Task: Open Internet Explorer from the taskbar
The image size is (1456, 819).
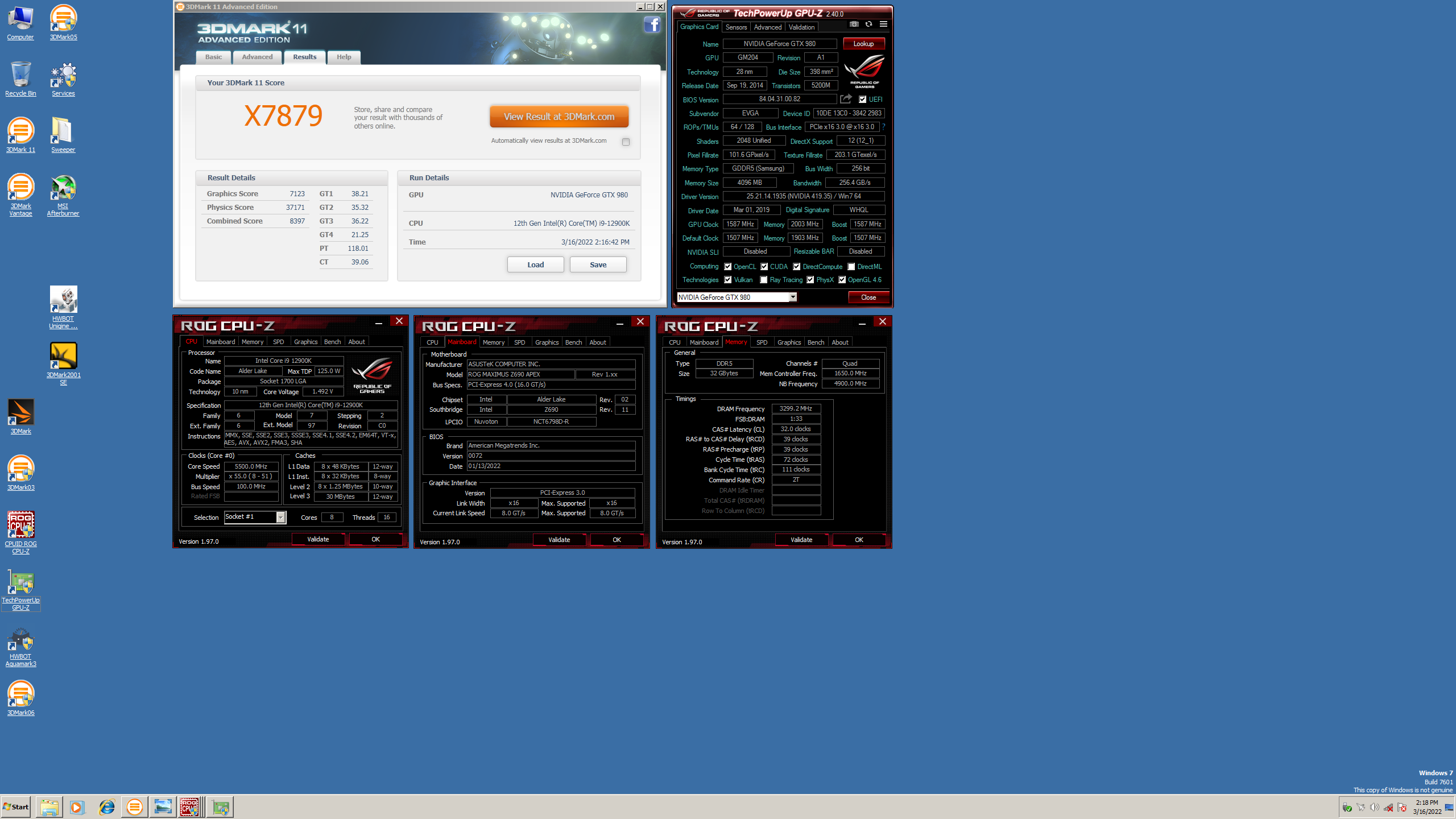Action: coord(106,806)
